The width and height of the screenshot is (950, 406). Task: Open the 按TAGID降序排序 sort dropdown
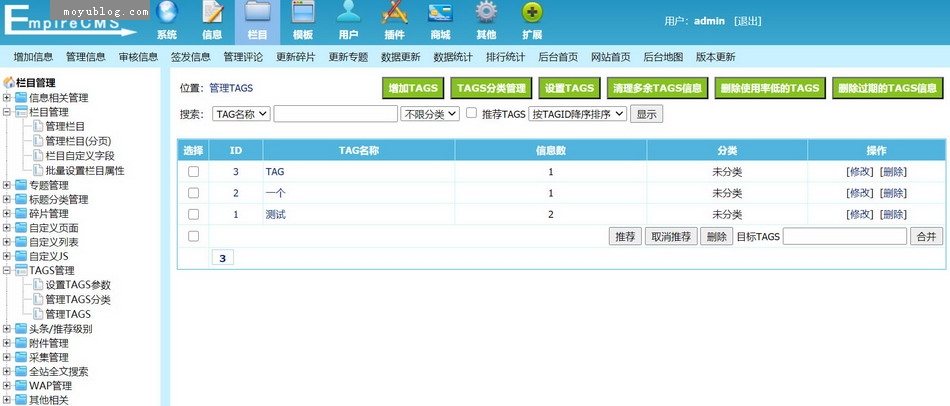pyautogui.click(x=577, y=114)
